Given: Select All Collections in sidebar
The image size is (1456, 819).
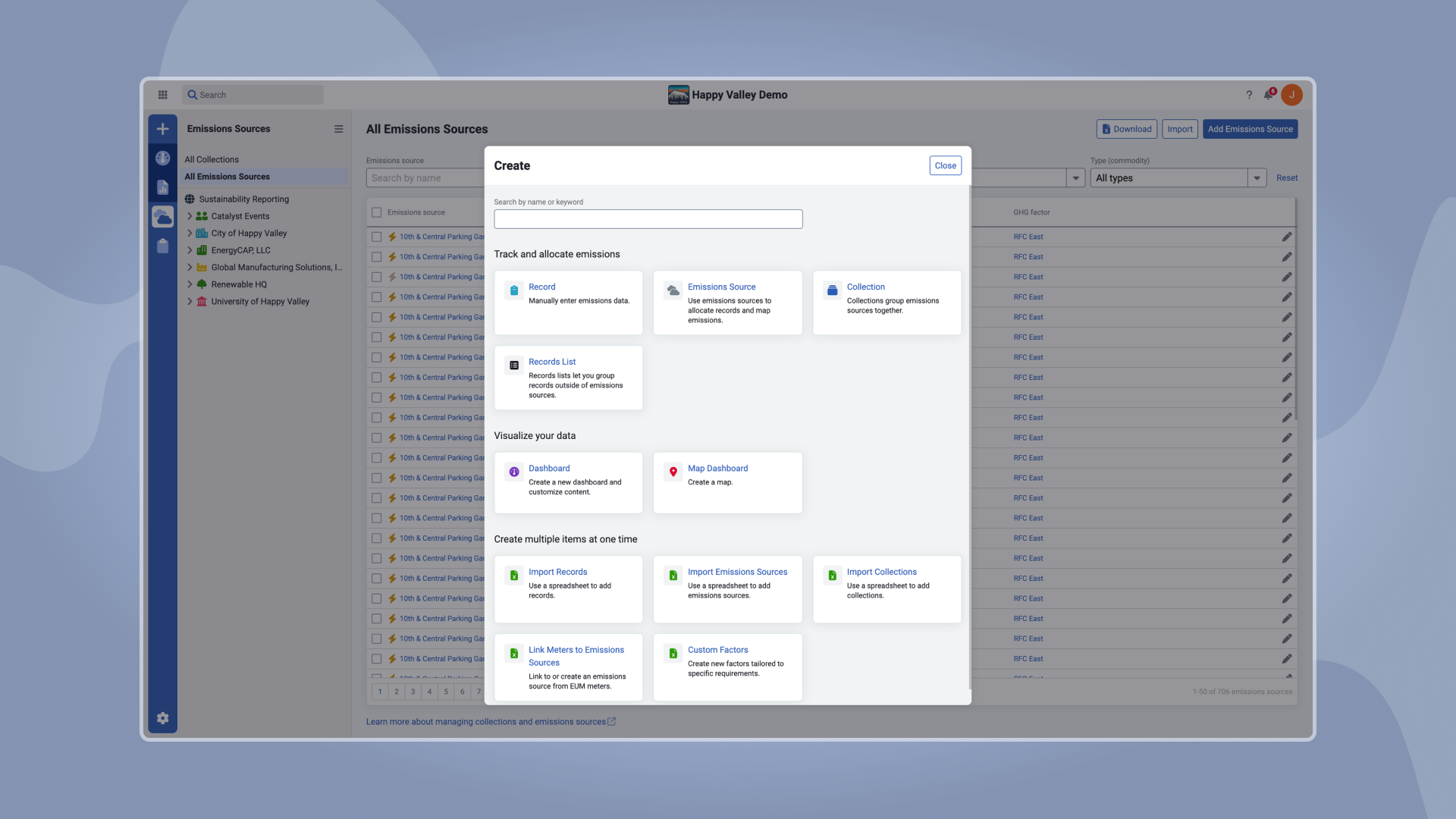Looking at the screenshot, I should tap(212, 159).
